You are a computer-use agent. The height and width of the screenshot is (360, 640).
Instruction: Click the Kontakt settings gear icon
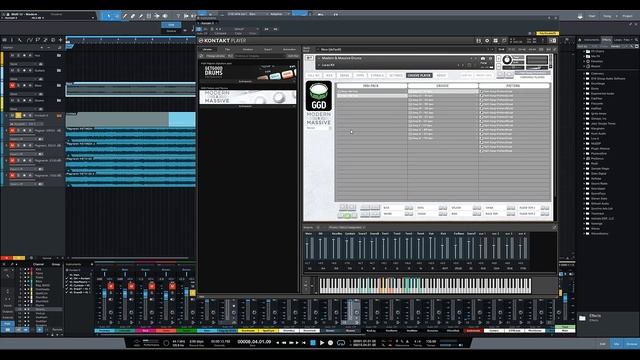[x=487, y=41]
